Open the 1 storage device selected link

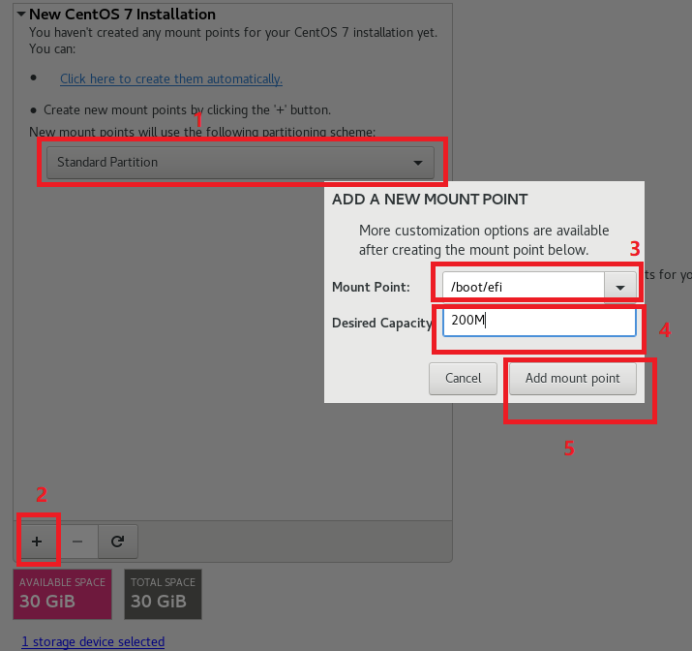(93, 641)
